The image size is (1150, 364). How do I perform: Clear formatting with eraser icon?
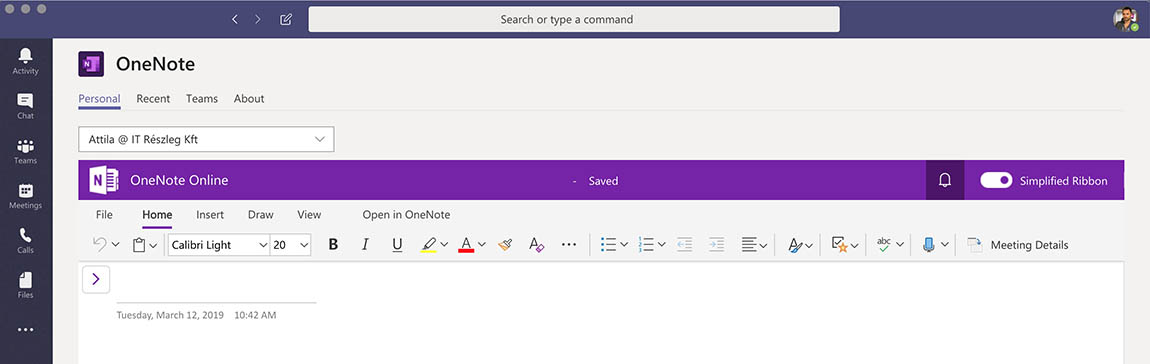[x=536, y=244]
